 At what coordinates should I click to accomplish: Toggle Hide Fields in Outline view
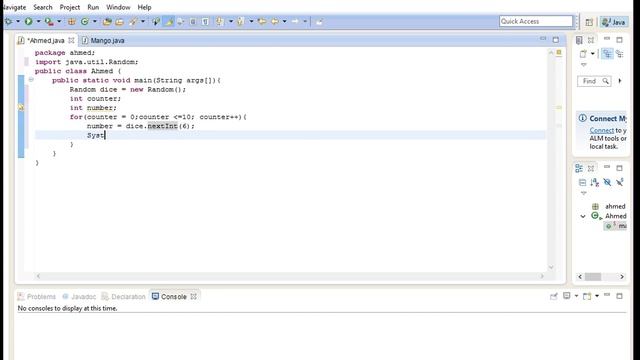tap(607, 182)
